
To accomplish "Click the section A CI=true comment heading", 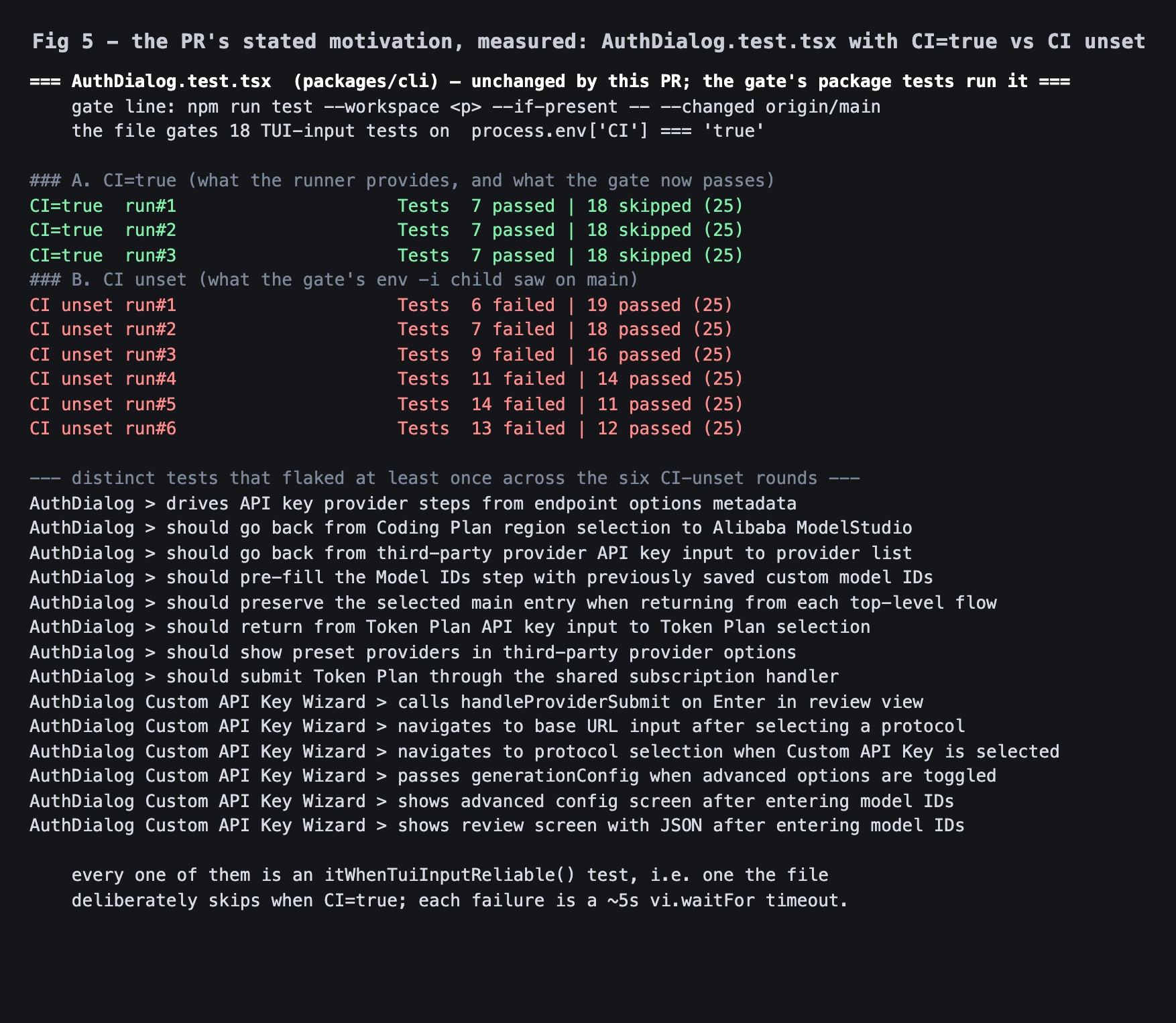I will (402, 180).
